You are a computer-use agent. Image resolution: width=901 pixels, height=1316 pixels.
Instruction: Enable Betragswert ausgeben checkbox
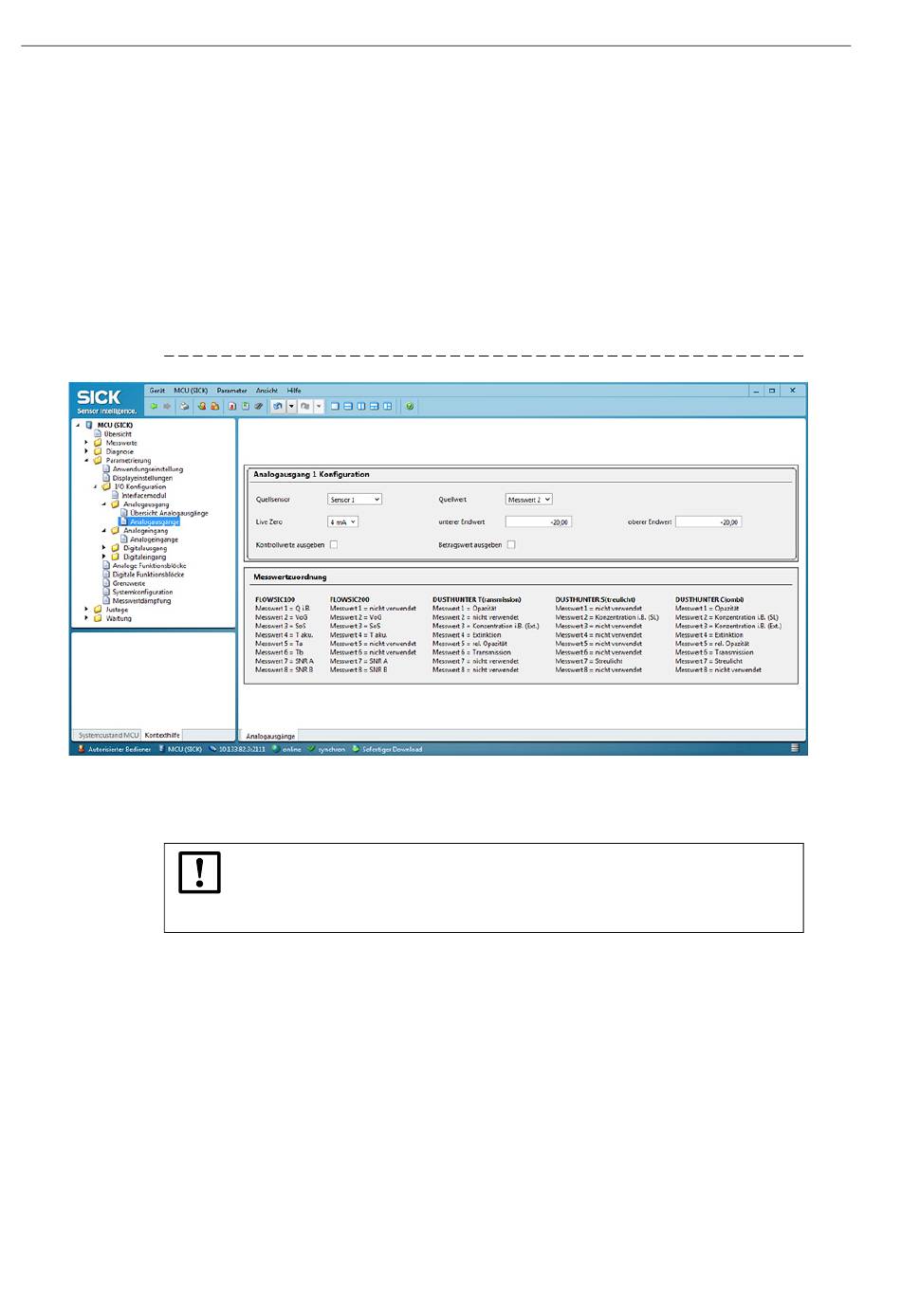(x=511, y=545)
